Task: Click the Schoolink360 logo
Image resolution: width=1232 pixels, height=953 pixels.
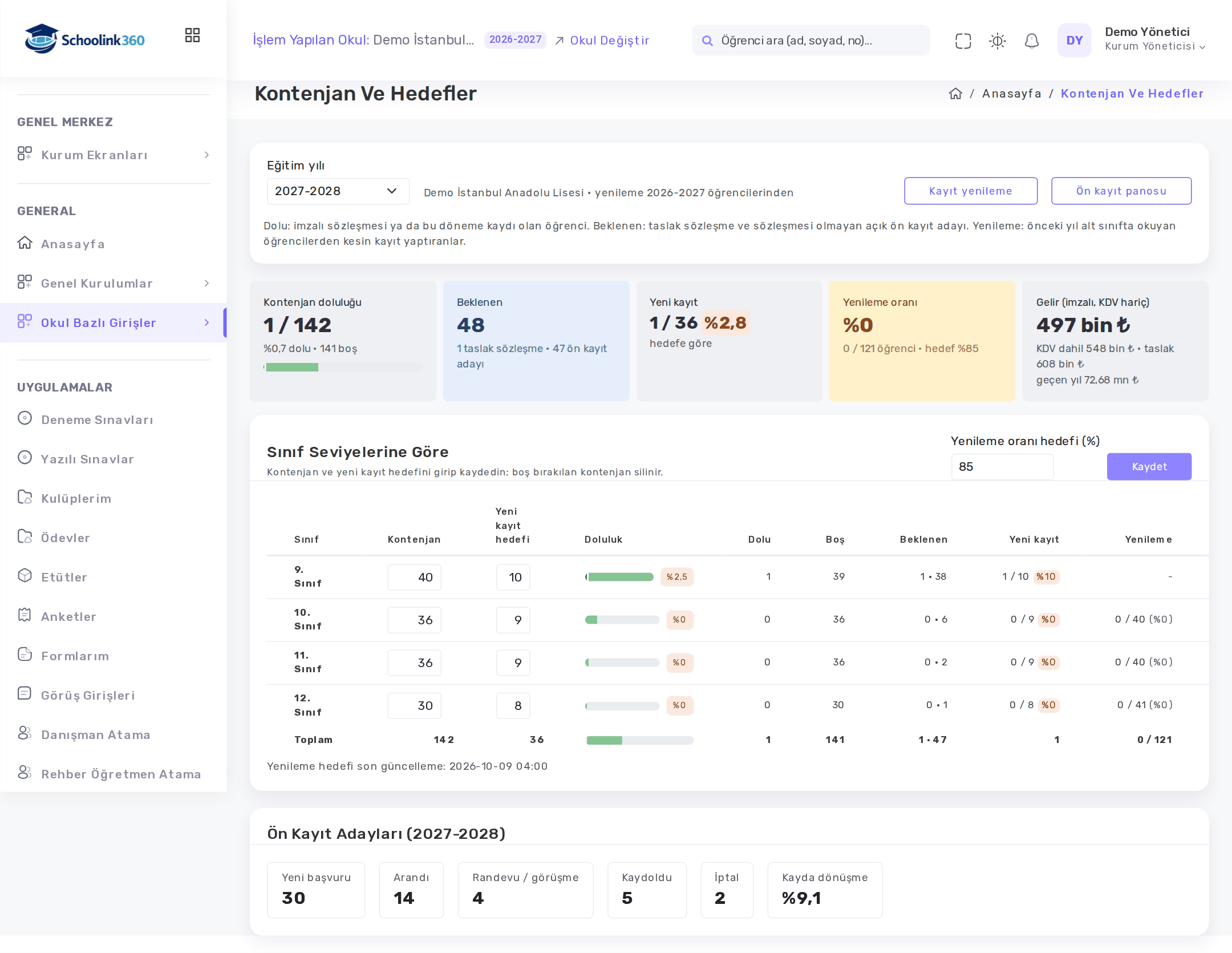Action: 84,39
